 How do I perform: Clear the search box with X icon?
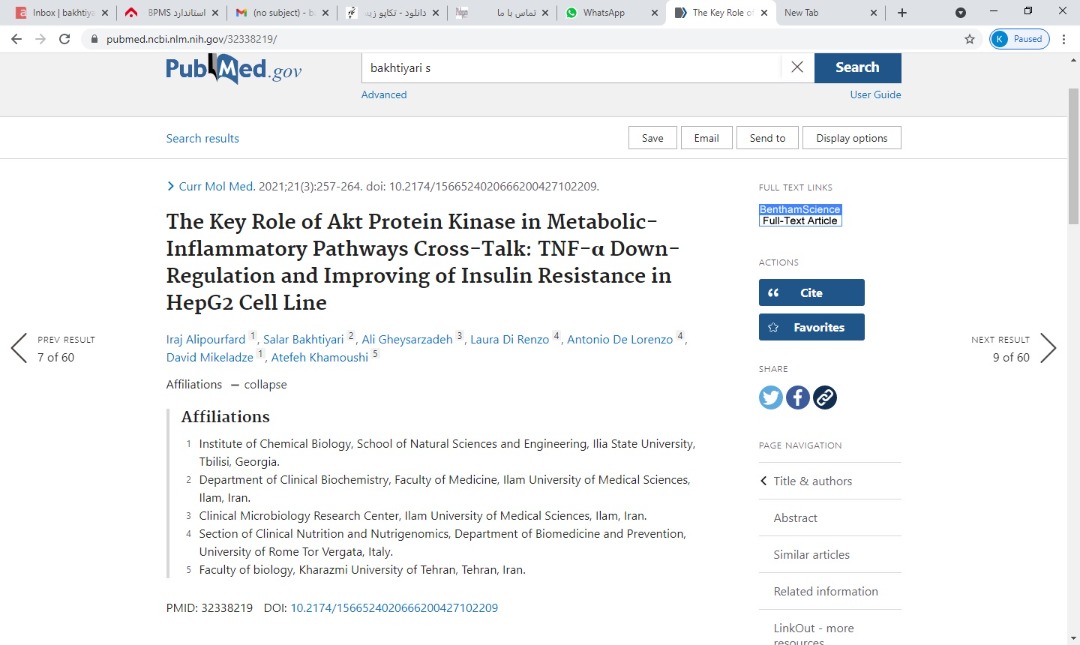pyautogui.click(x=797, y=67)
